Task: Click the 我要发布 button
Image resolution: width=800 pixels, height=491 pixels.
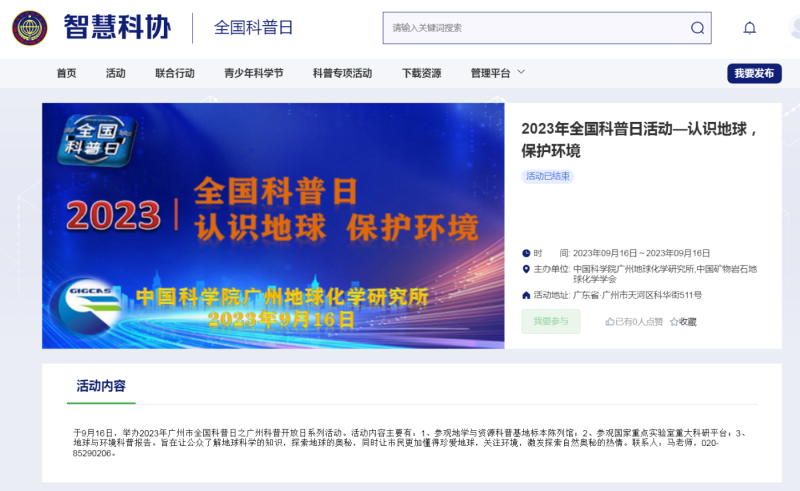Action: tap(753, 73)
